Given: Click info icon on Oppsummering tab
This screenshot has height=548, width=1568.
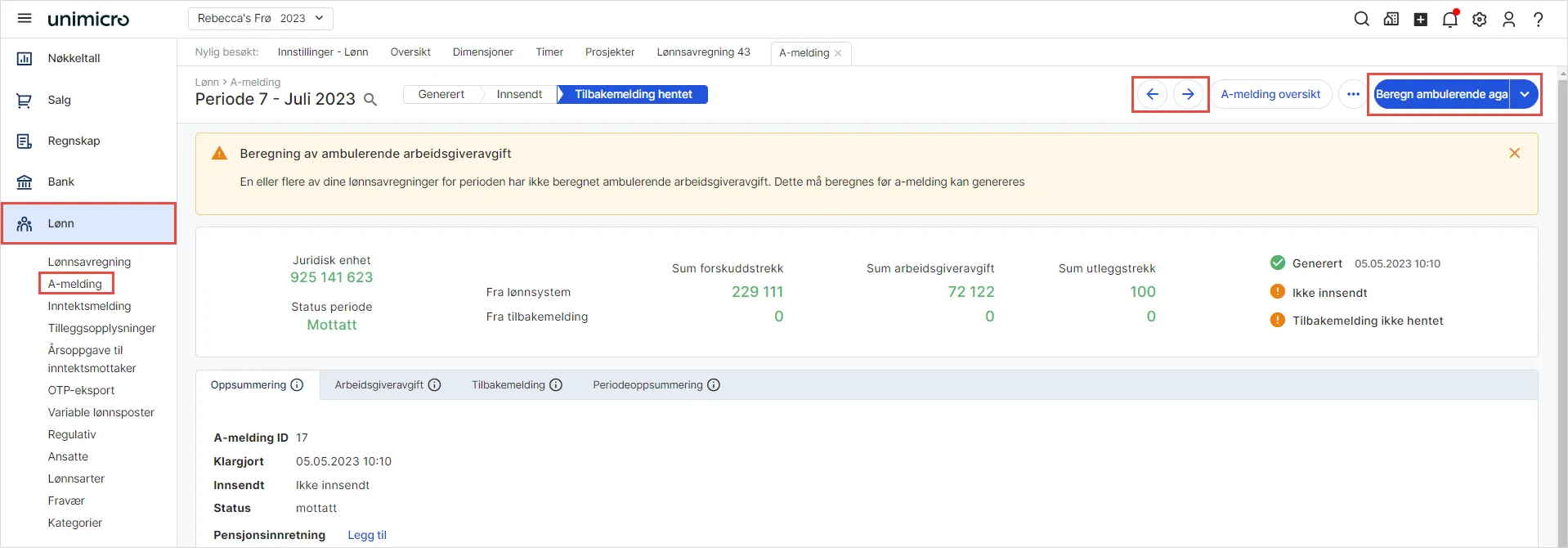Looking at the screenshot, I should point(297,385).
